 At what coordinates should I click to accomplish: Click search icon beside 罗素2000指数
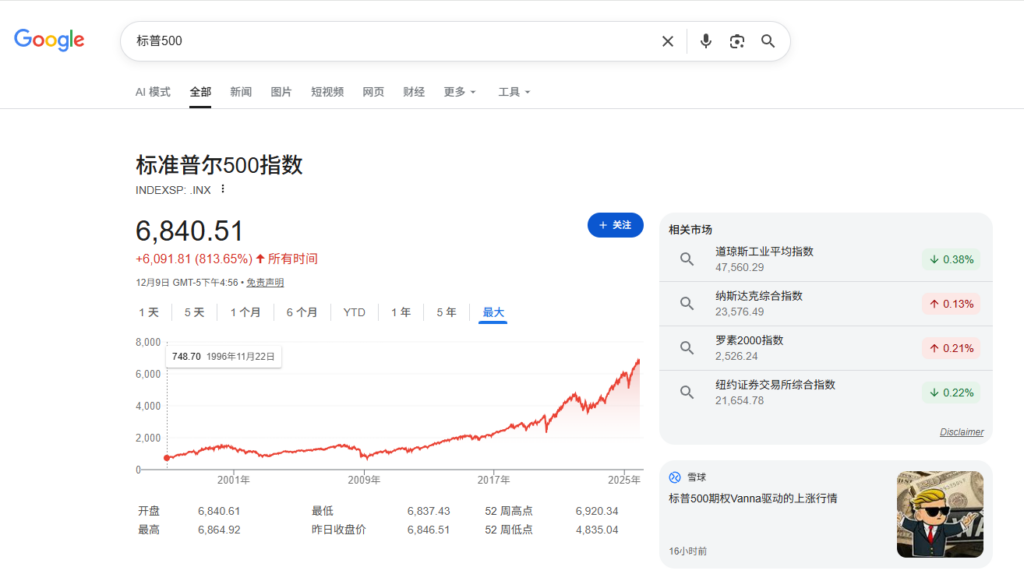pyautogui.click(x=687, y=348)
